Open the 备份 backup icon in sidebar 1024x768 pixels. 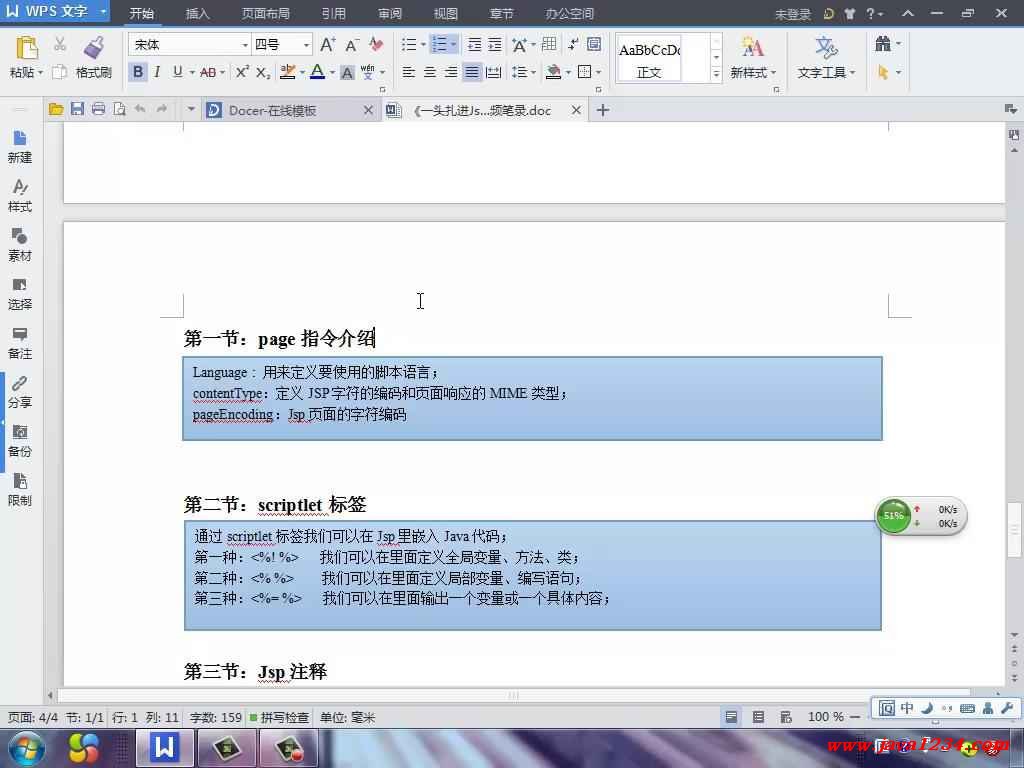click(x=20, y=440)
